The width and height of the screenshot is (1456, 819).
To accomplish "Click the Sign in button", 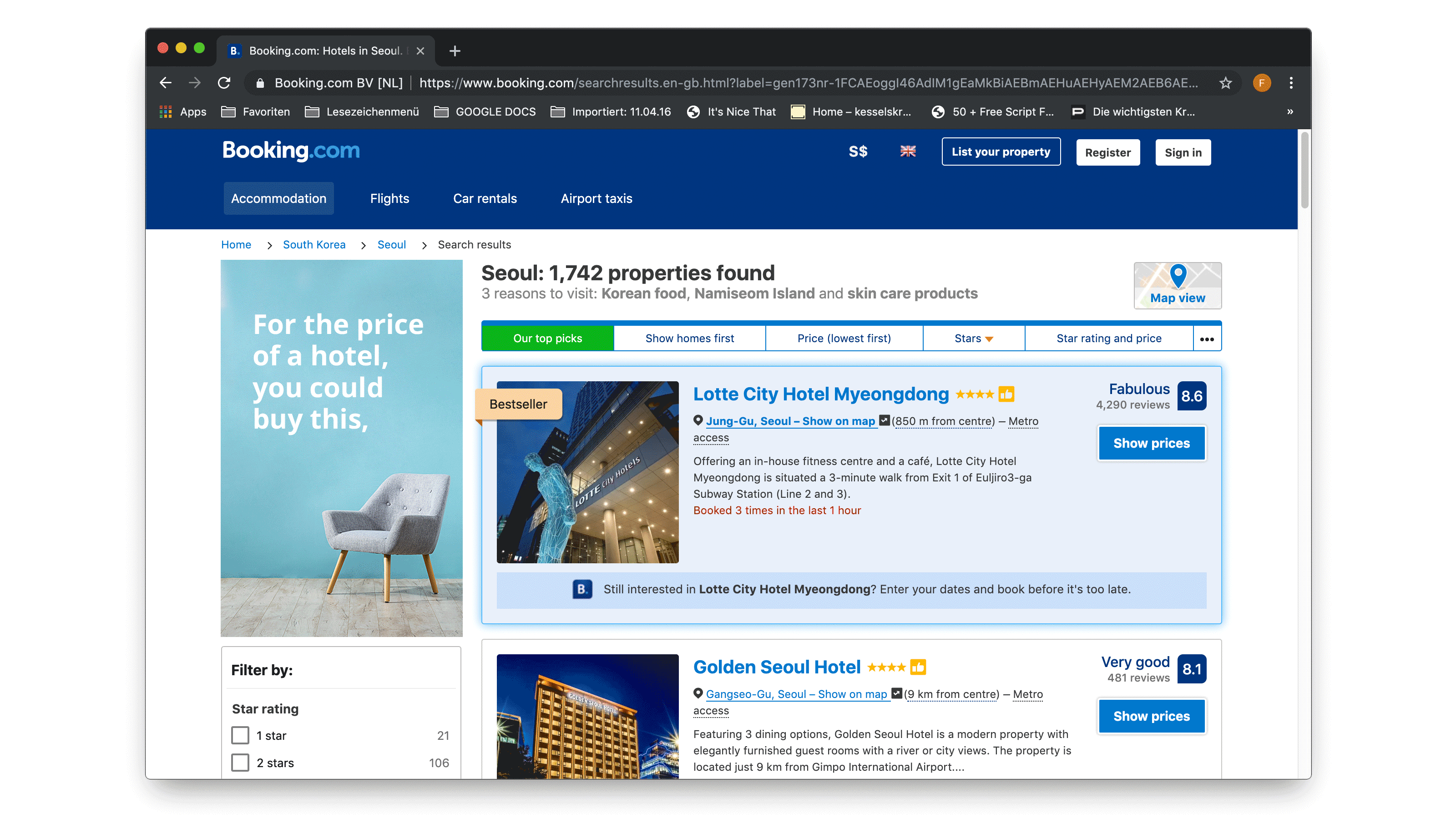I will (1183, 152).
